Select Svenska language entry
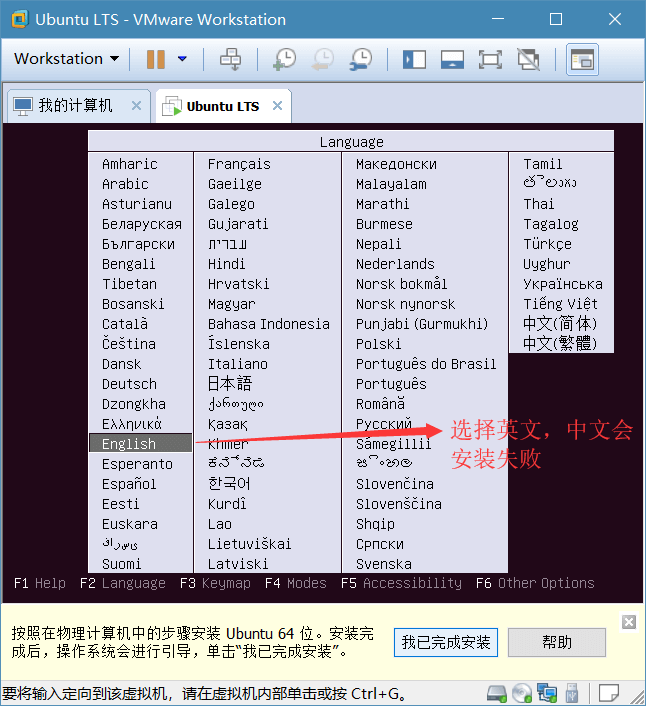The image size is (646, 706). (384, 564)
